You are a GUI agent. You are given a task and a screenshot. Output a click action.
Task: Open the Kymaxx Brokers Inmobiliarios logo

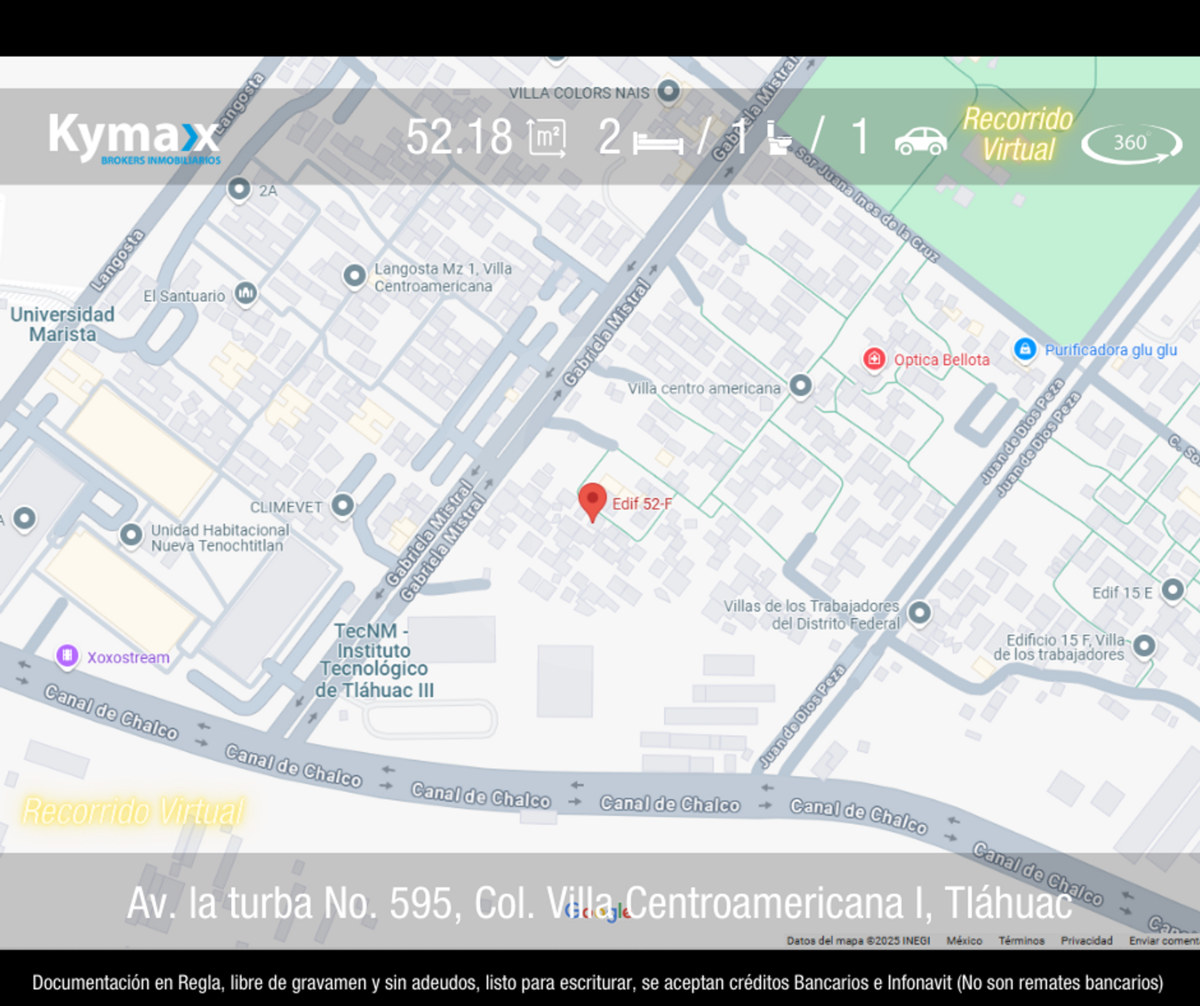(134, 138)
